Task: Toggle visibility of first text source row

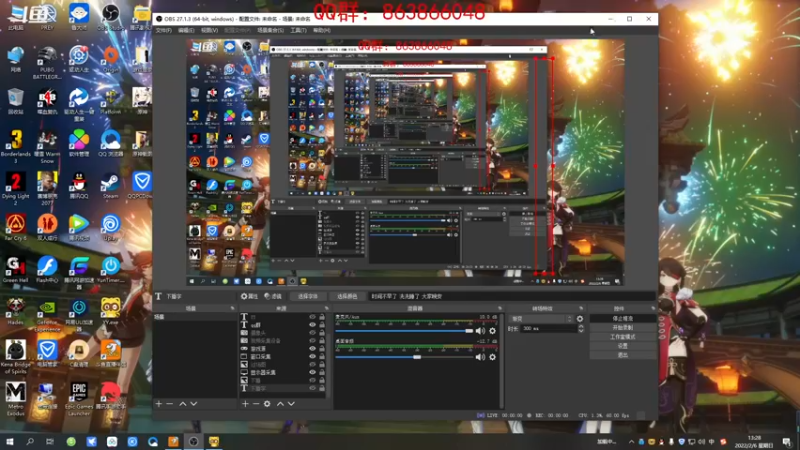Action: pyautogui.click(x=312, y=317)
